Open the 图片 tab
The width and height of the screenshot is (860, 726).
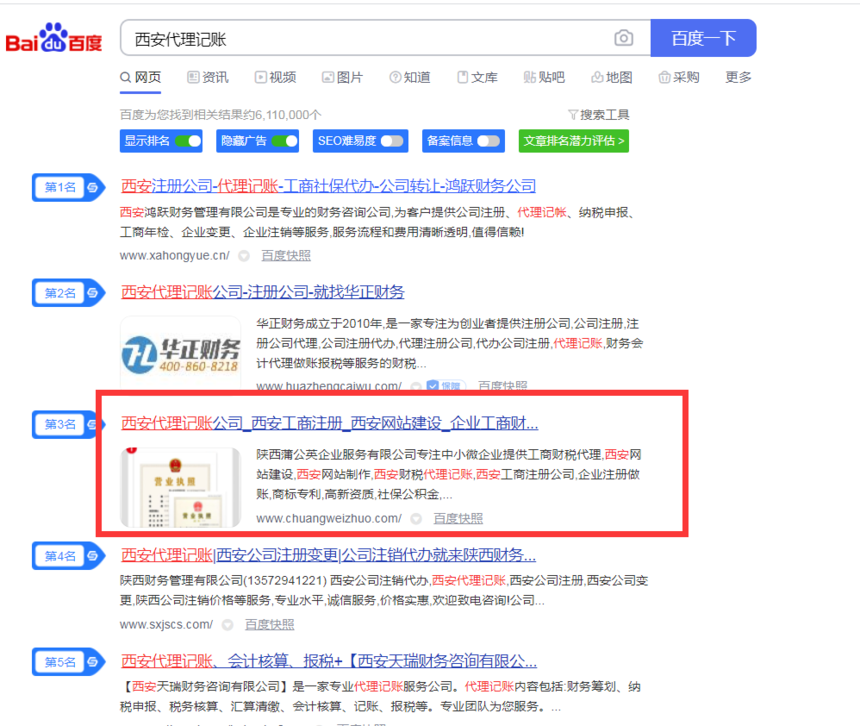tap(343, 77)
